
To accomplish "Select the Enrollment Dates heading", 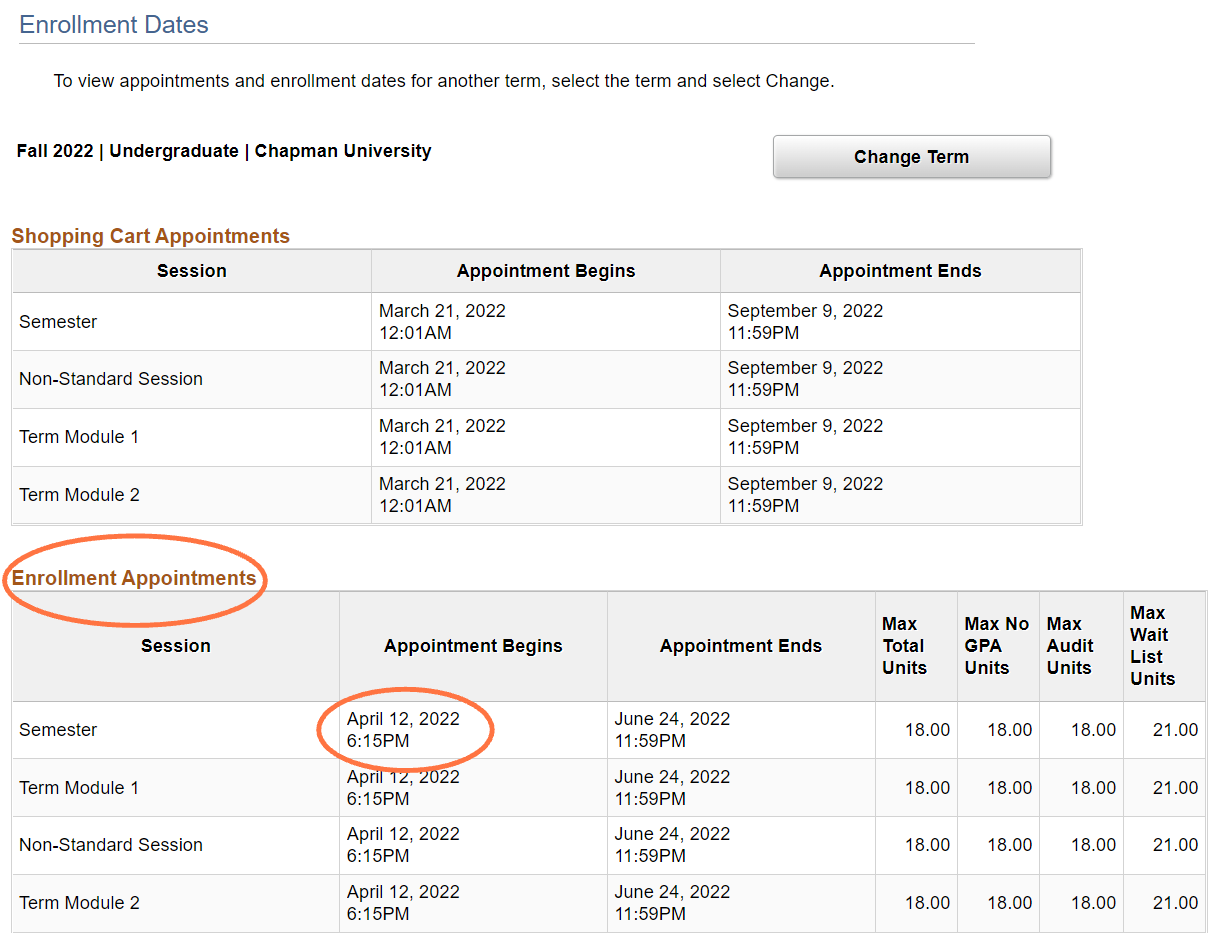I will pos(114,25).
